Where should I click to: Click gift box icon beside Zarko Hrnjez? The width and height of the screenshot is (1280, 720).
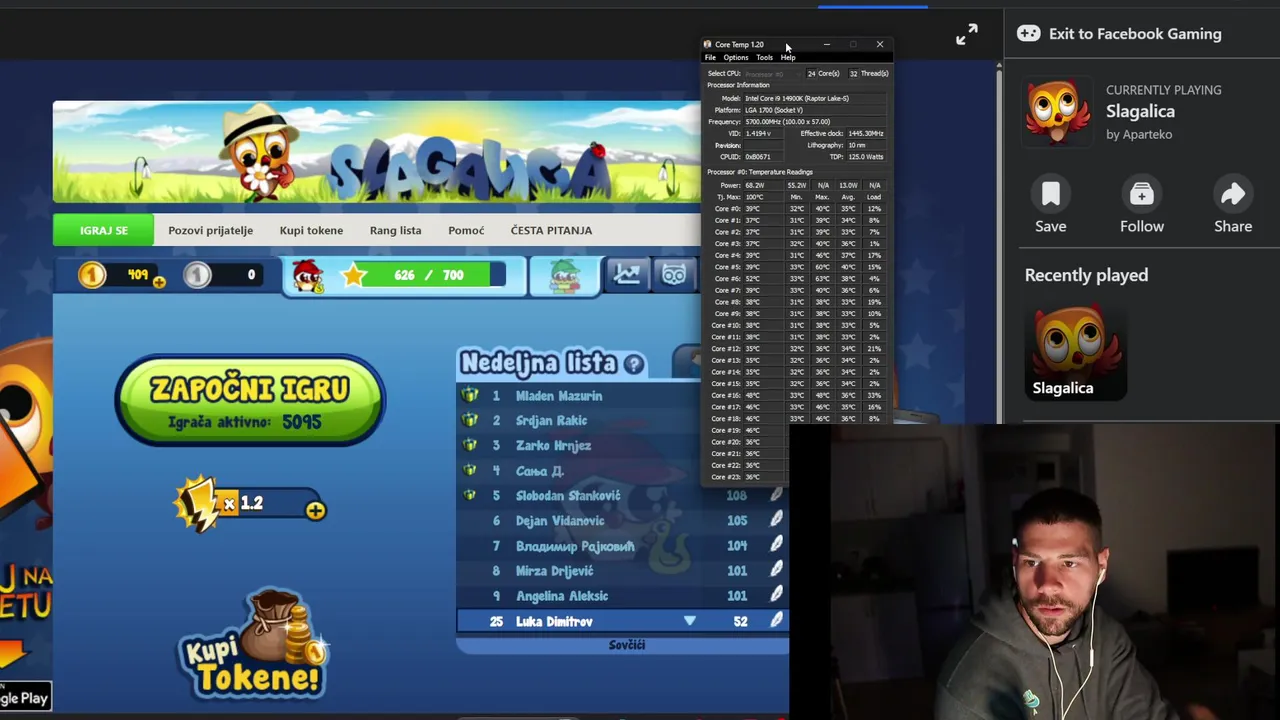469,445
